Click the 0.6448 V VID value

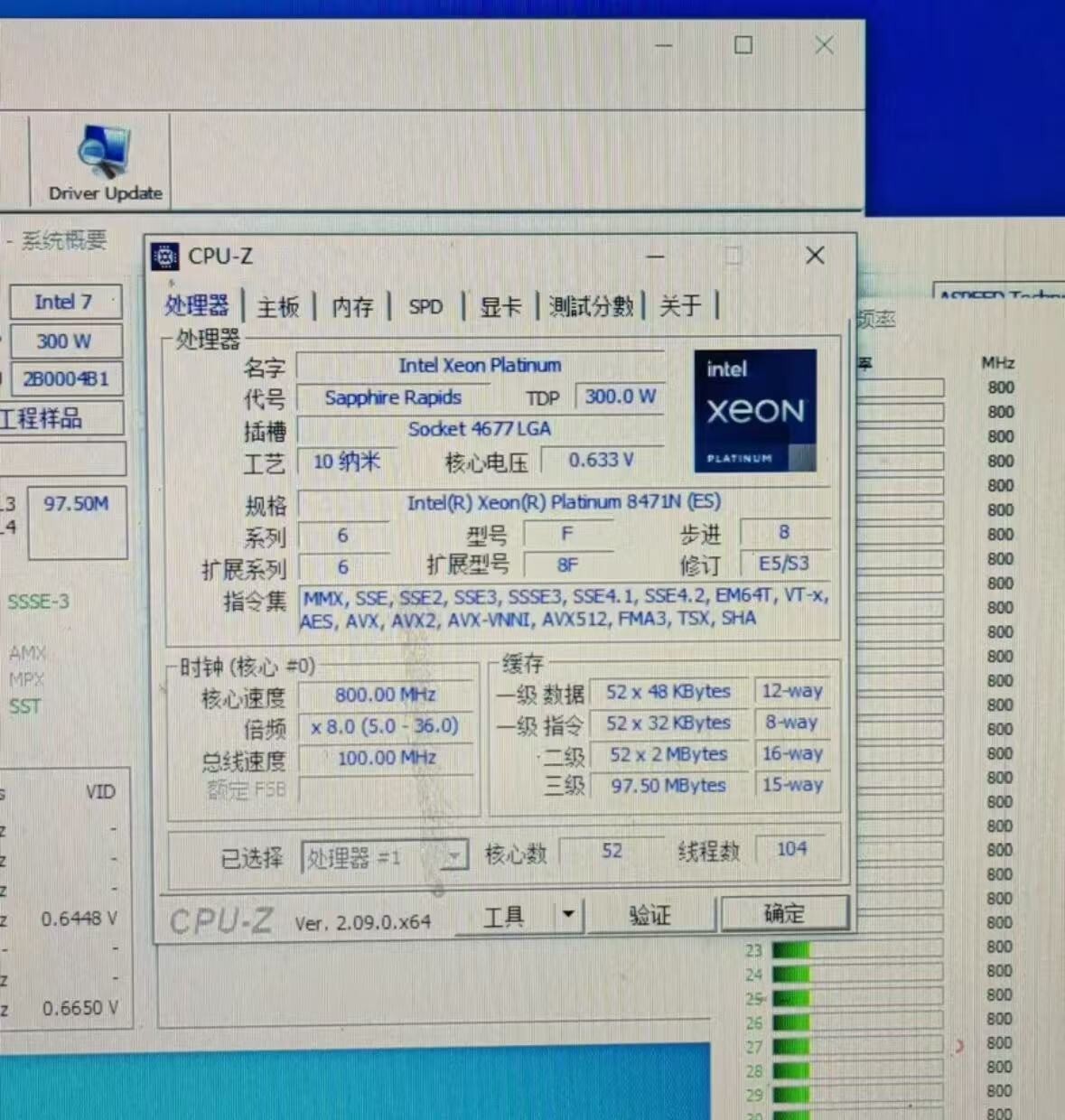tap(79, 919)
